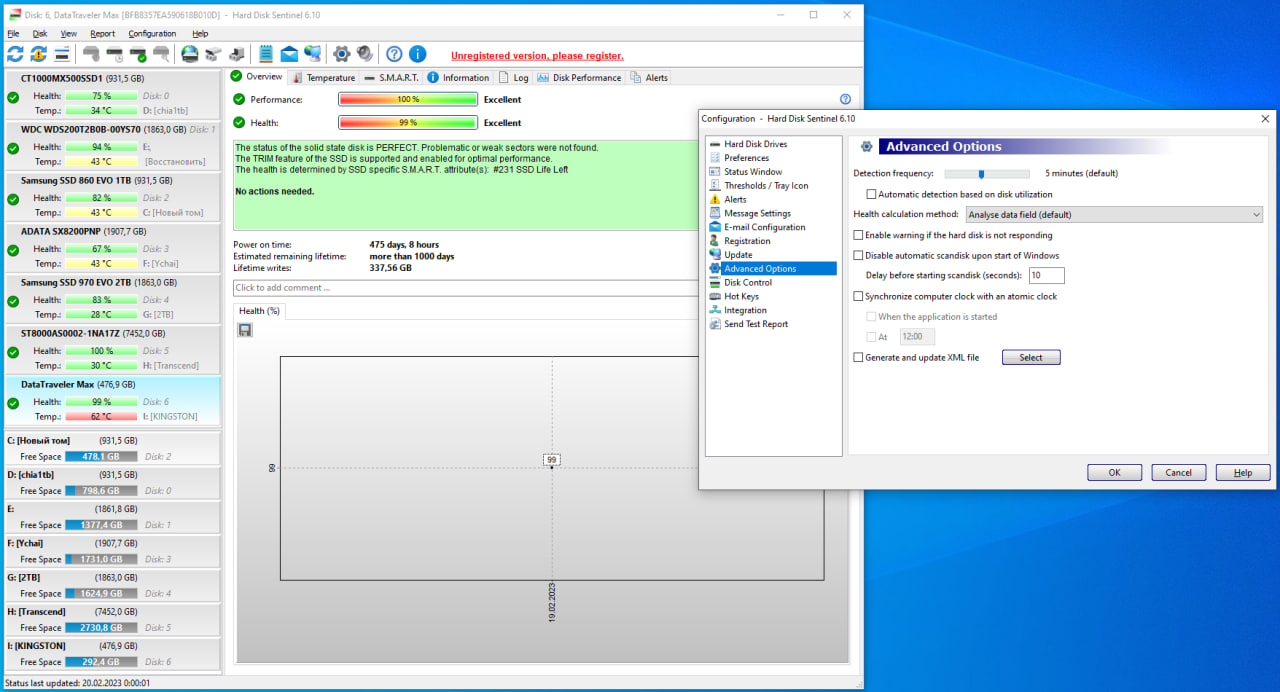Click the Health 99 % bar in Overview
1280x692 pixels.
tap(408, 123)
